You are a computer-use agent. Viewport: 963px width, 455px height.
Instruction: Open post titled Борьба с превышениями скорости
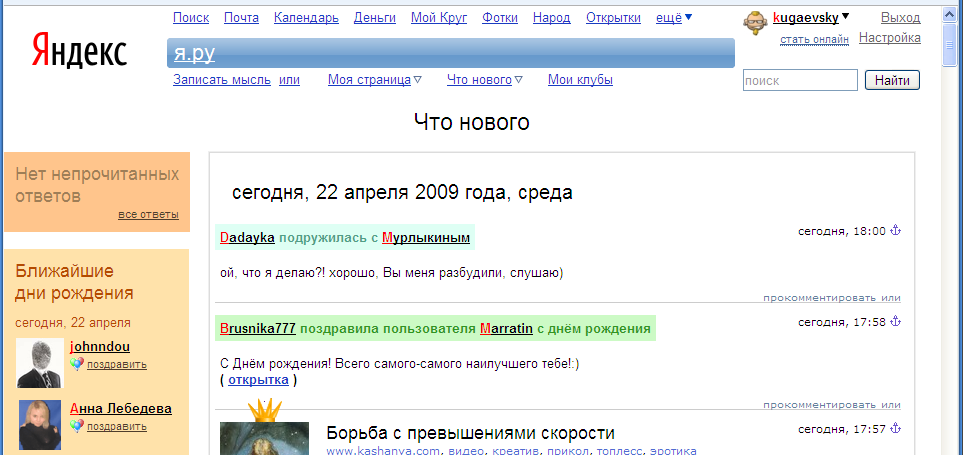(x=470, y=433)
